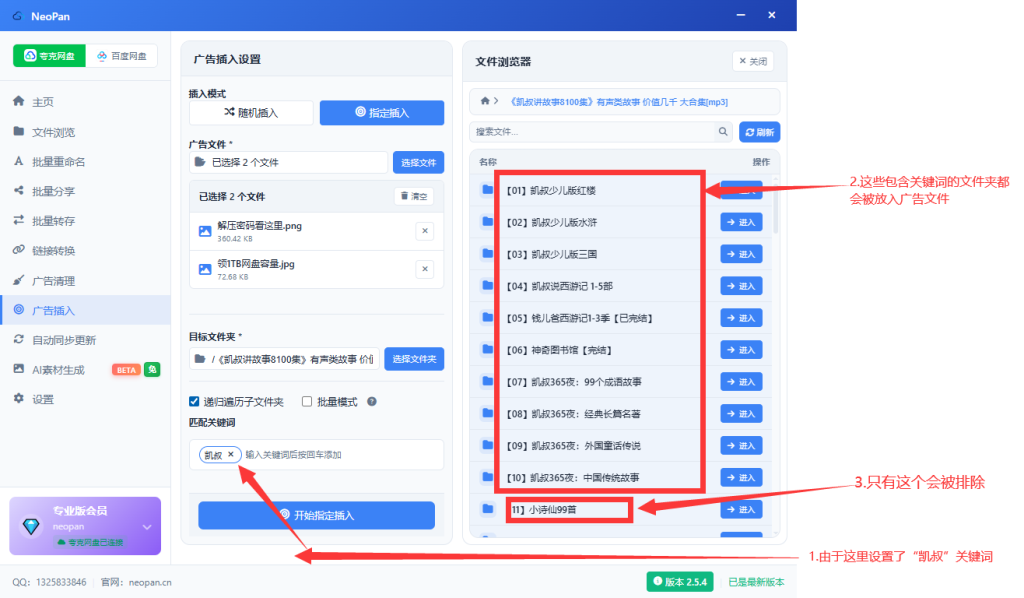Click the file list vertical scrollbar
The height and width of the screenshot is (598, 1024).
(775, 206)
